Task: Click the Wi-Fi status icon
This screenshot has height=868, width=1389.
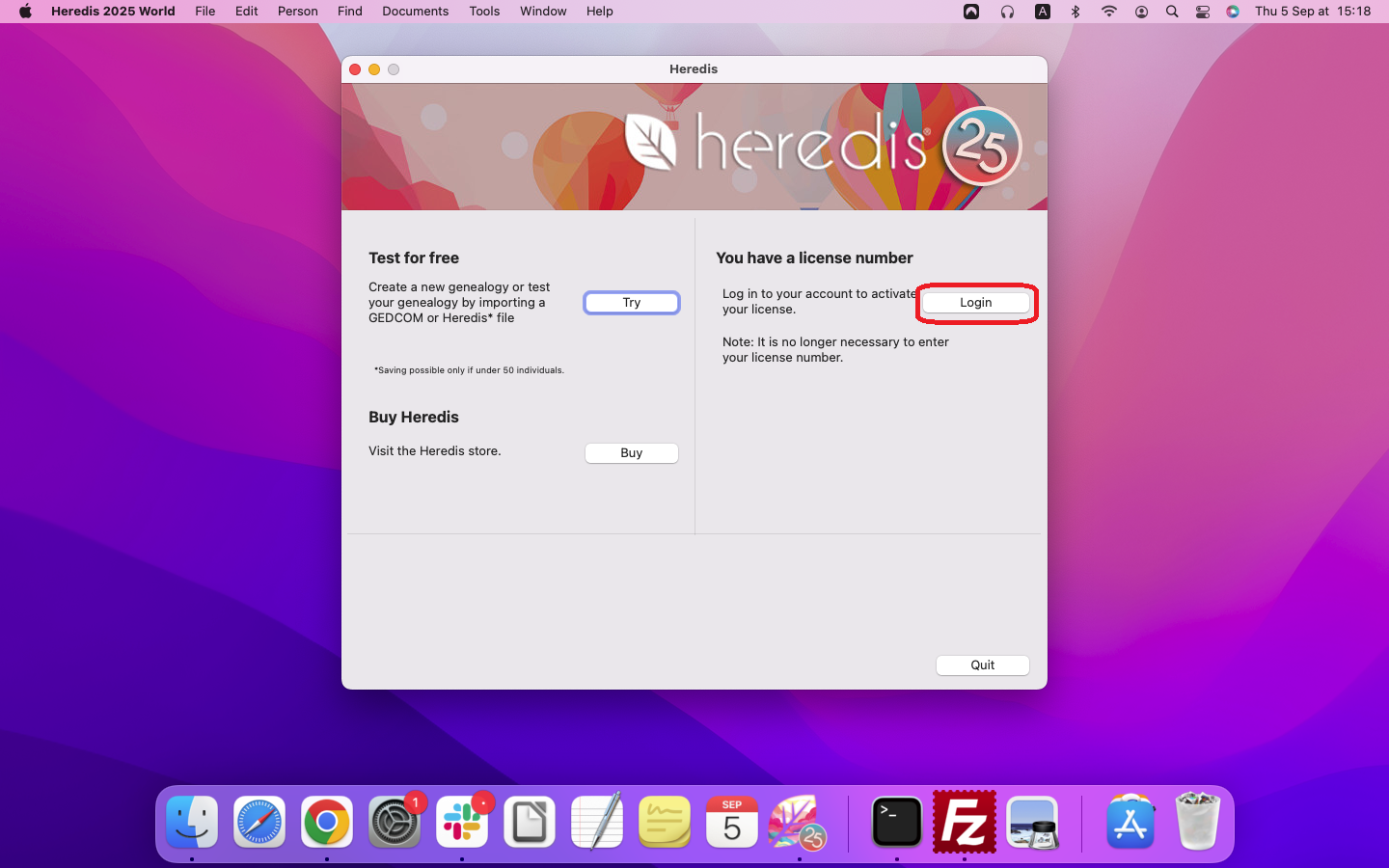Action: coord(1109,12)
